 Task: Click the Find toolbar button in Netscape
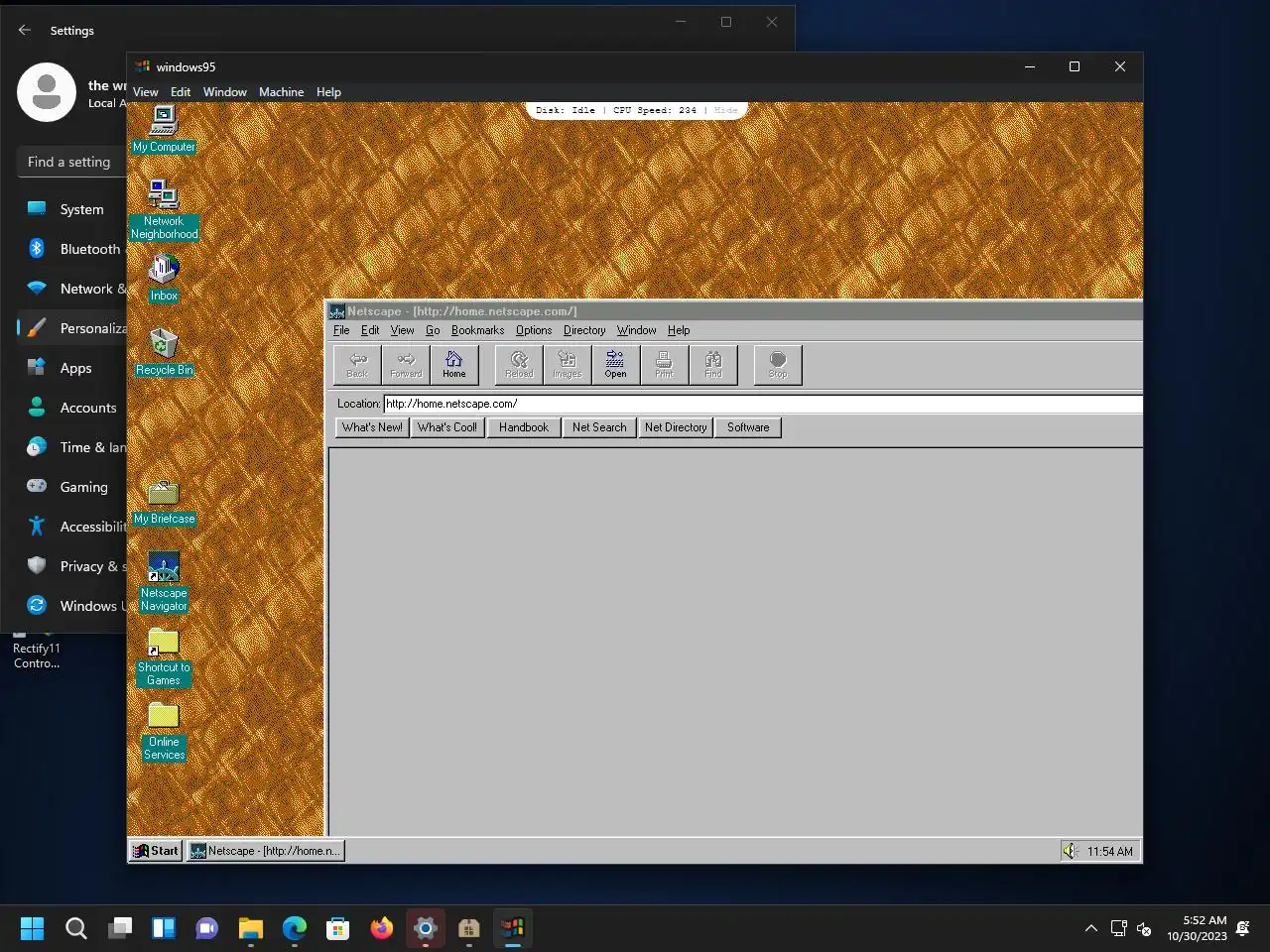pyautogui.click(x=712, y=364)
